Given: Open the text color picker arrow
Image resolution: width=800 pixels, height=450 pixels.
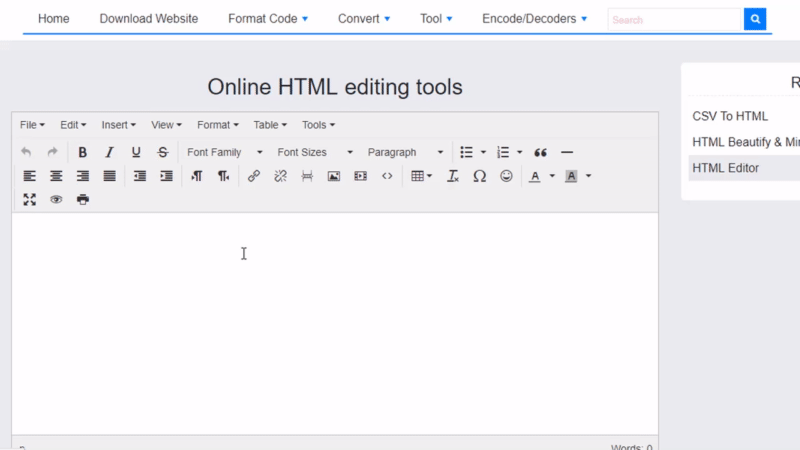Looking at the screenshot, I should tap(552, 176).
